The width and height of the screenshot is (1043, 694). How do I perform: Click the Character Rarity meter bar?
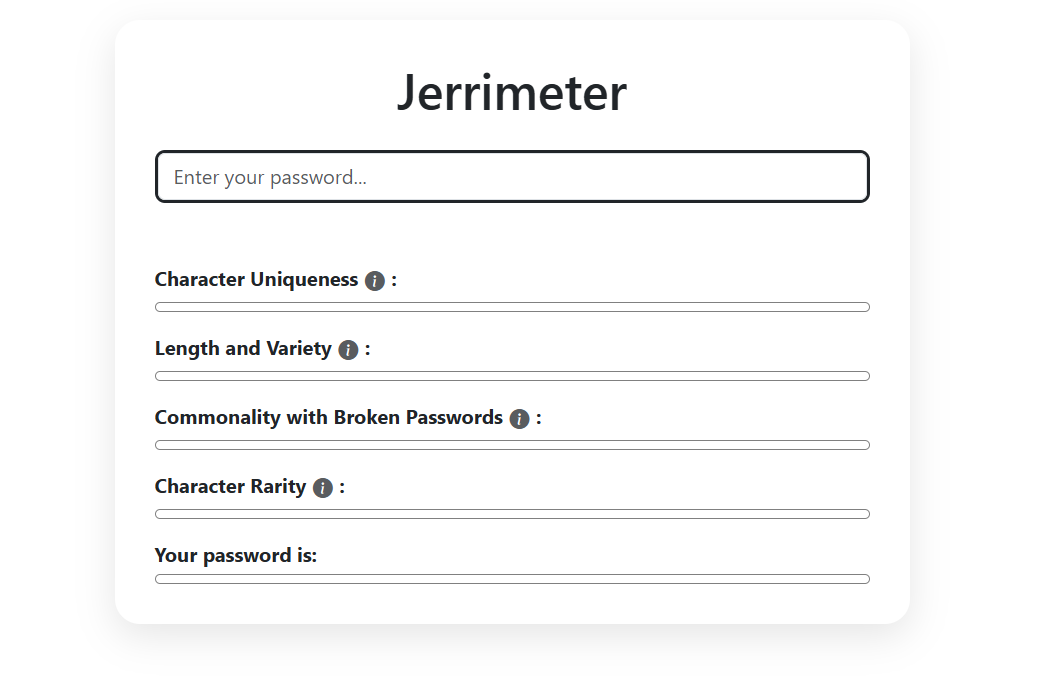[x=512, y=514]
